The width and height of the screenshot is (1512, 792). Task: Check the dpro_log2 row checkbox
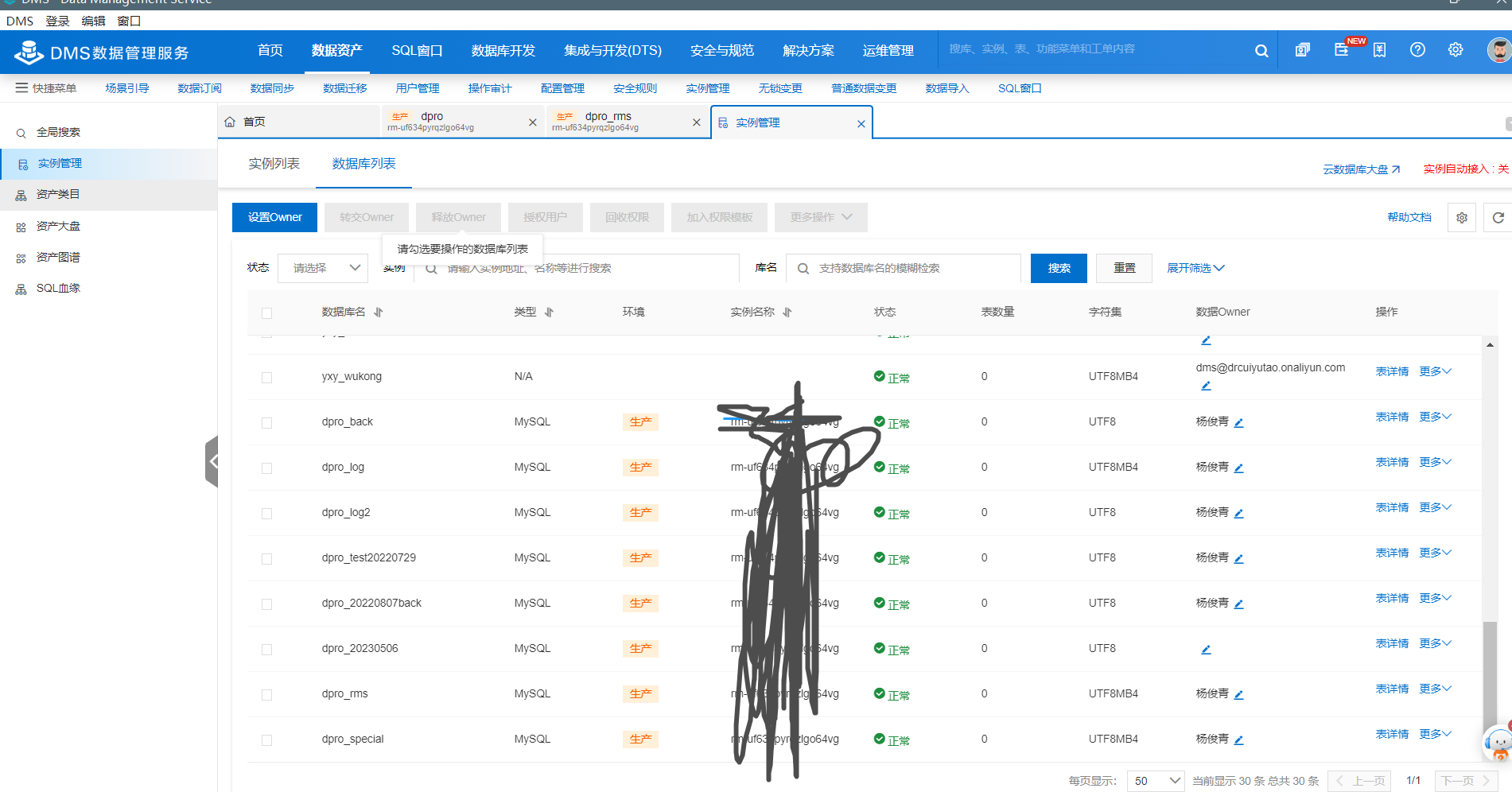tap(266, 514)
